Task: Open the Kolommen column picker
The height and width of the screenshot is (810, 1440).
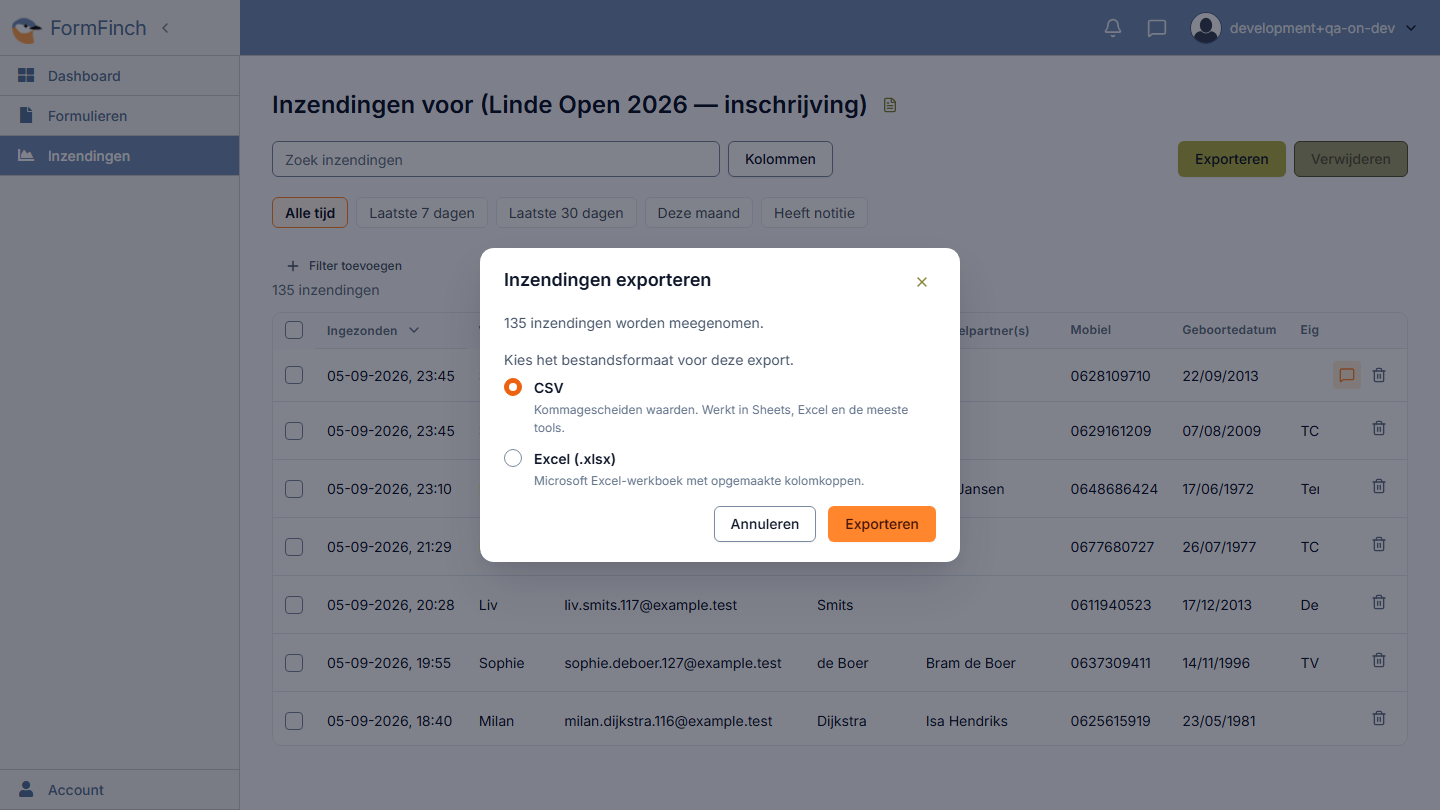Action: click(780, 159)
